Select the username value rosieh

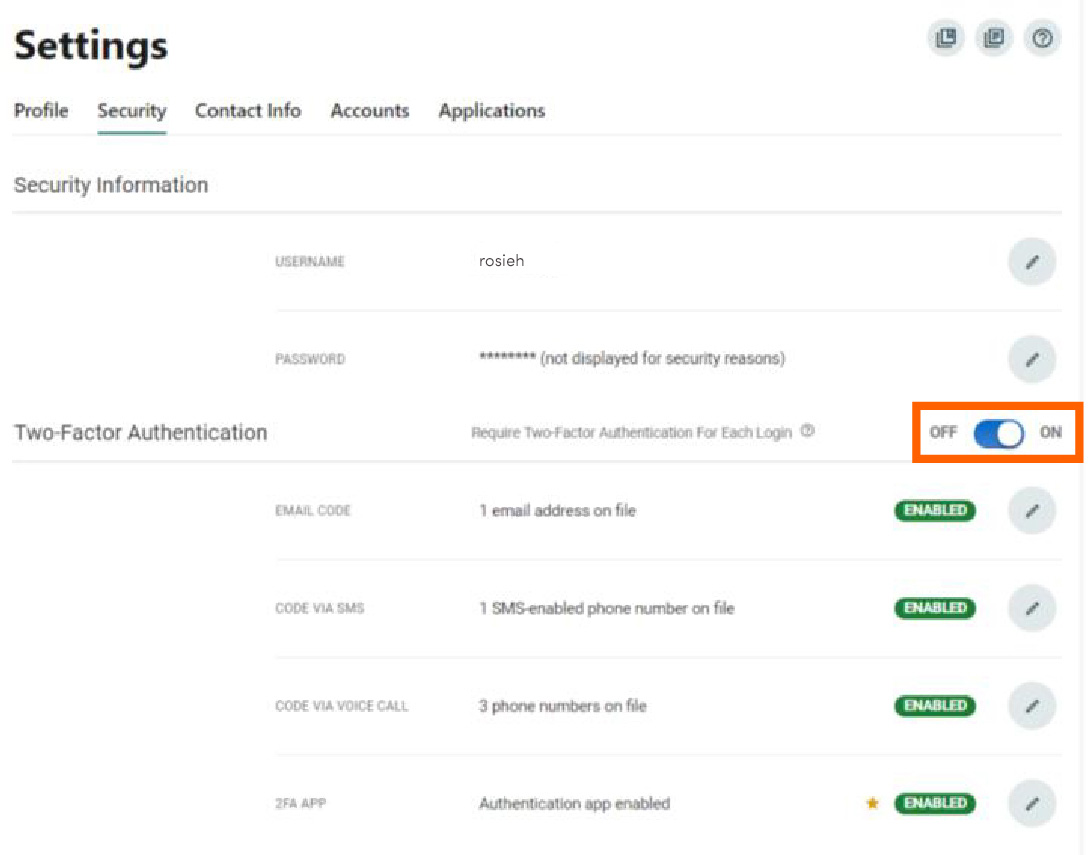point(501,260)
